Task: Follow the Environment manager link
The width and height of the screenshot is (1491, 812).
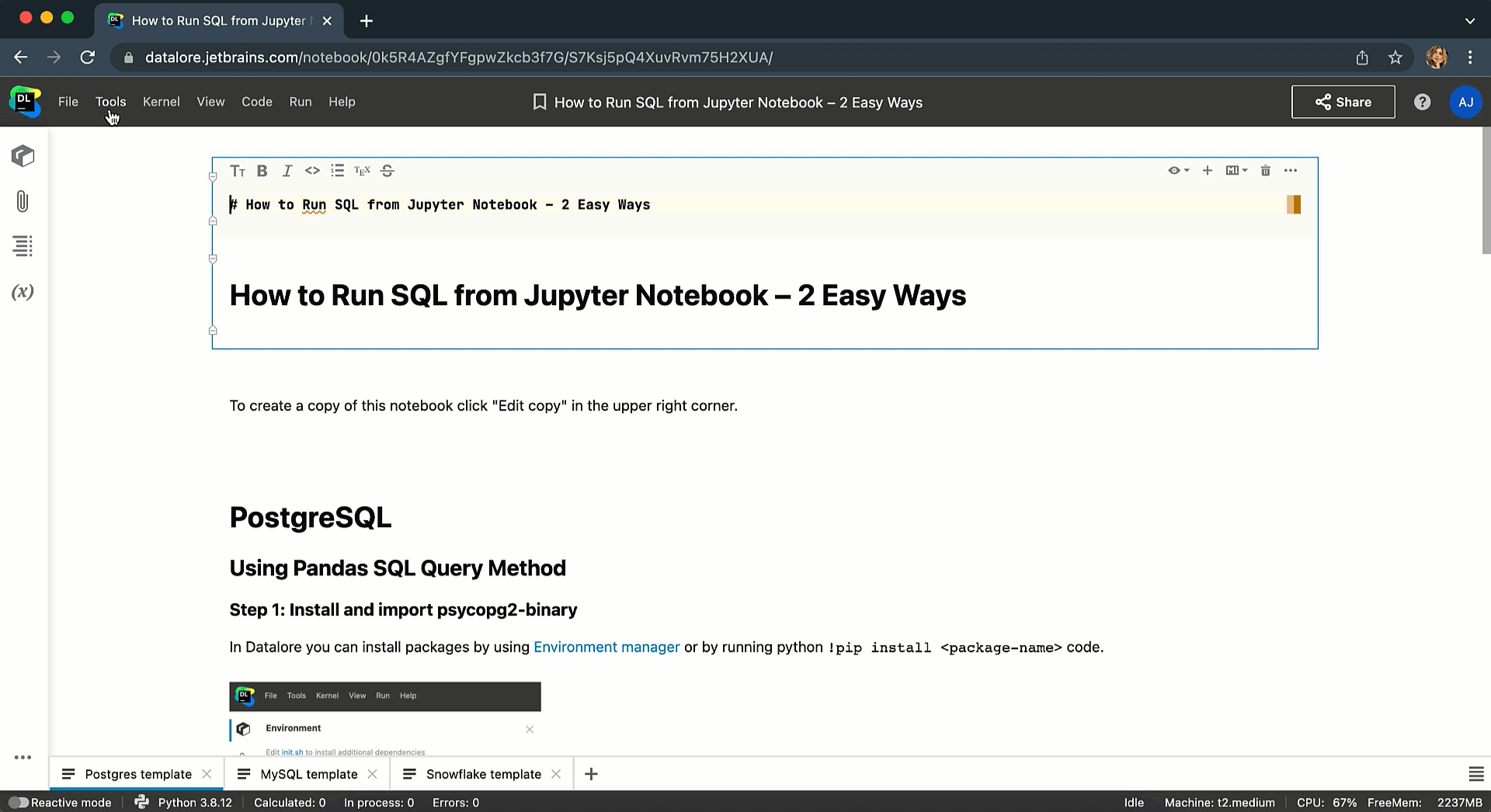Action: [x=606, y=647]
